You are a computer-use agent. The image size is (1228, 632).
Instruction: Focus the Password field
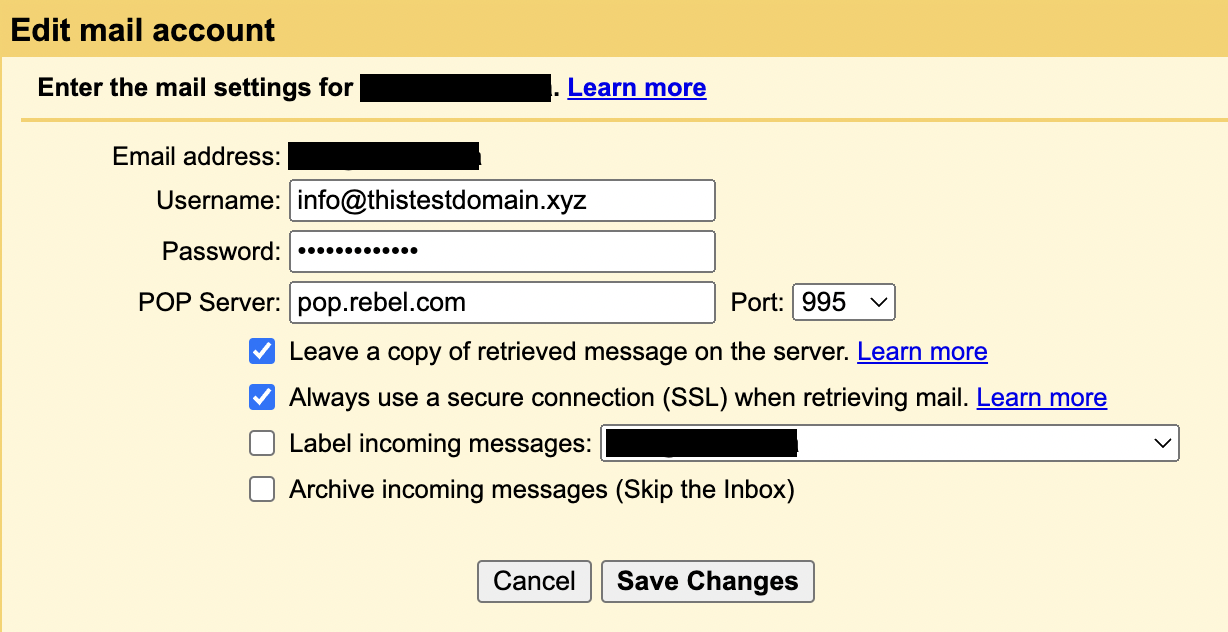tap(502, 251)
